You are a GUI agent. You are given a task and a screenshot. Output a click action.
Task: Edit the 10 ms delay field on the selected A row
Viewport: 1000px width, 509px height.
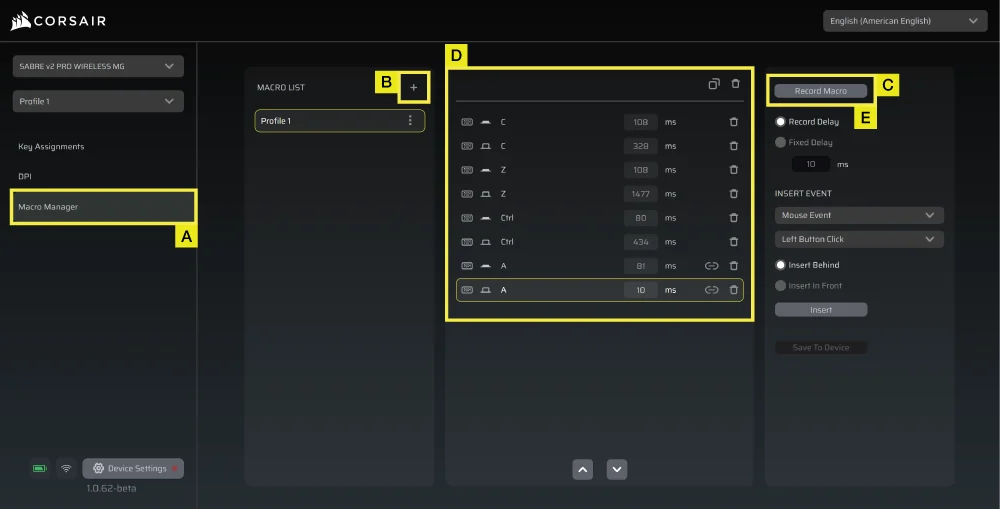coord(640,290)
